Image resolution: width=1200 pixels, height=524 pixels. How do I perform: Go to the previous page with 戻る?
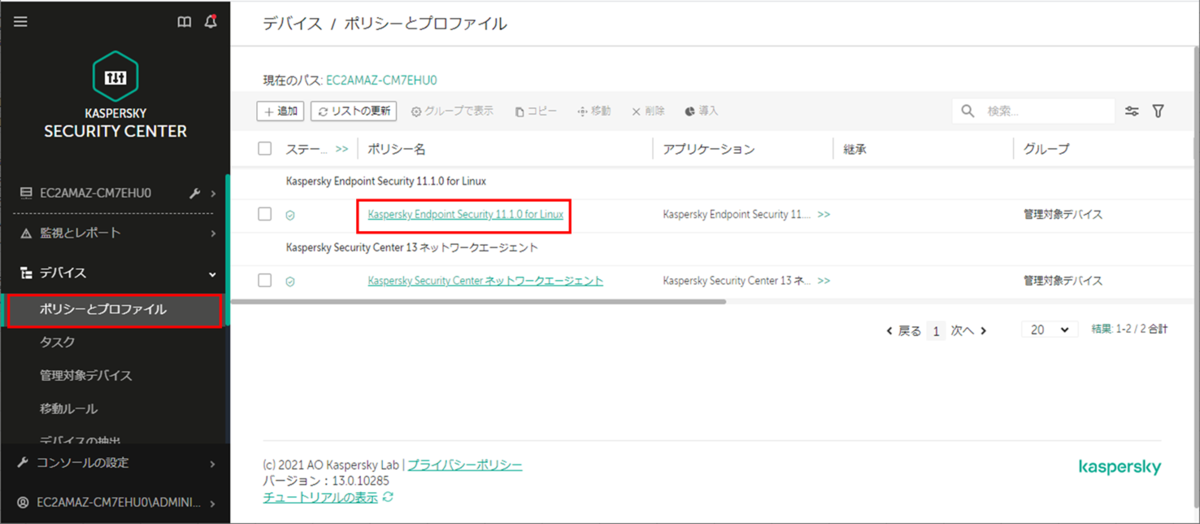904,330
